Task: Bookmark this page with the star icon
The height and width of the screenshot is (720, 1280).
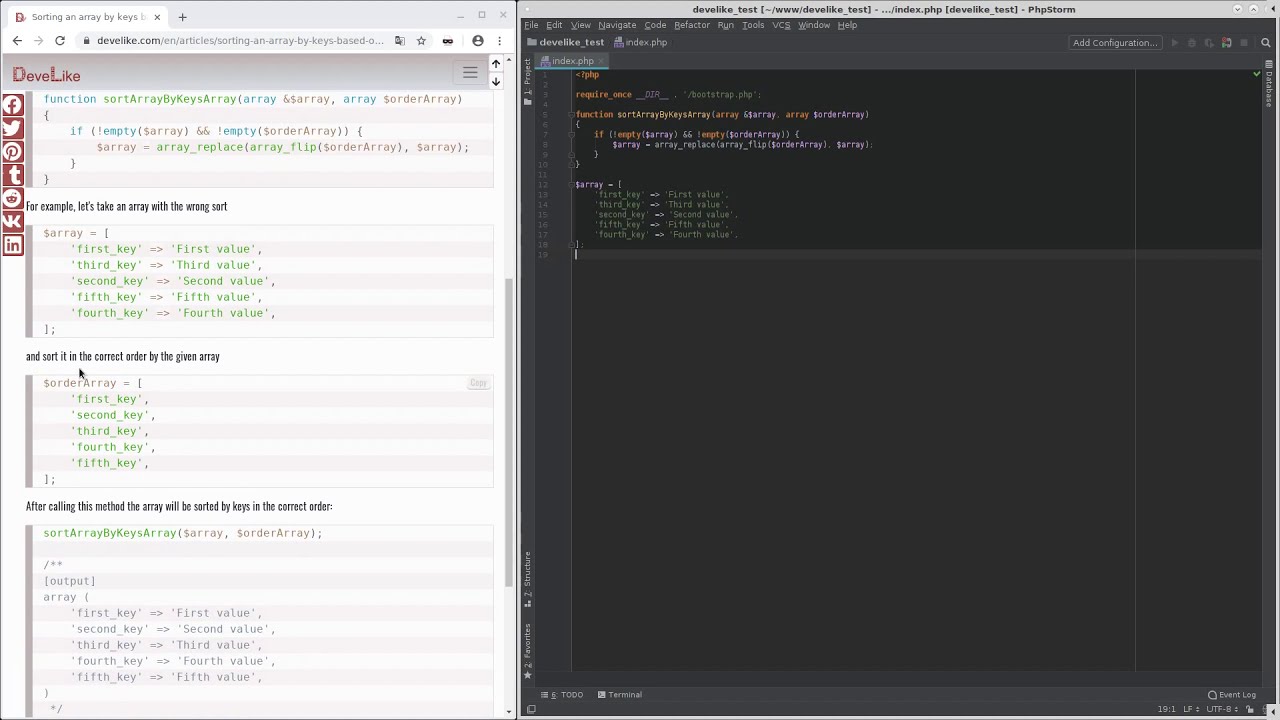Action: 421,41
